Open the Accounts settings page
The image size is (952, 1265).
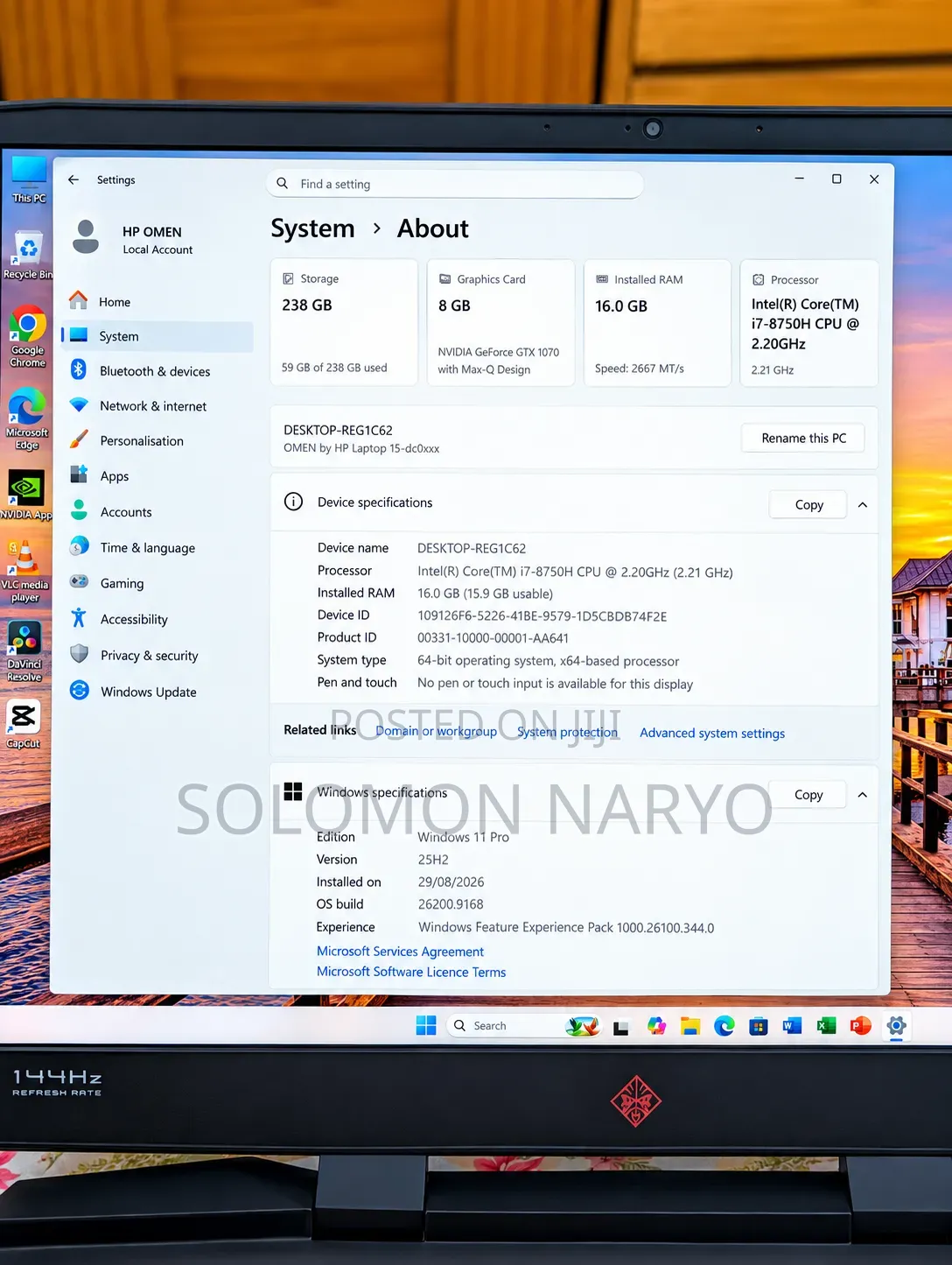point(157,512)
